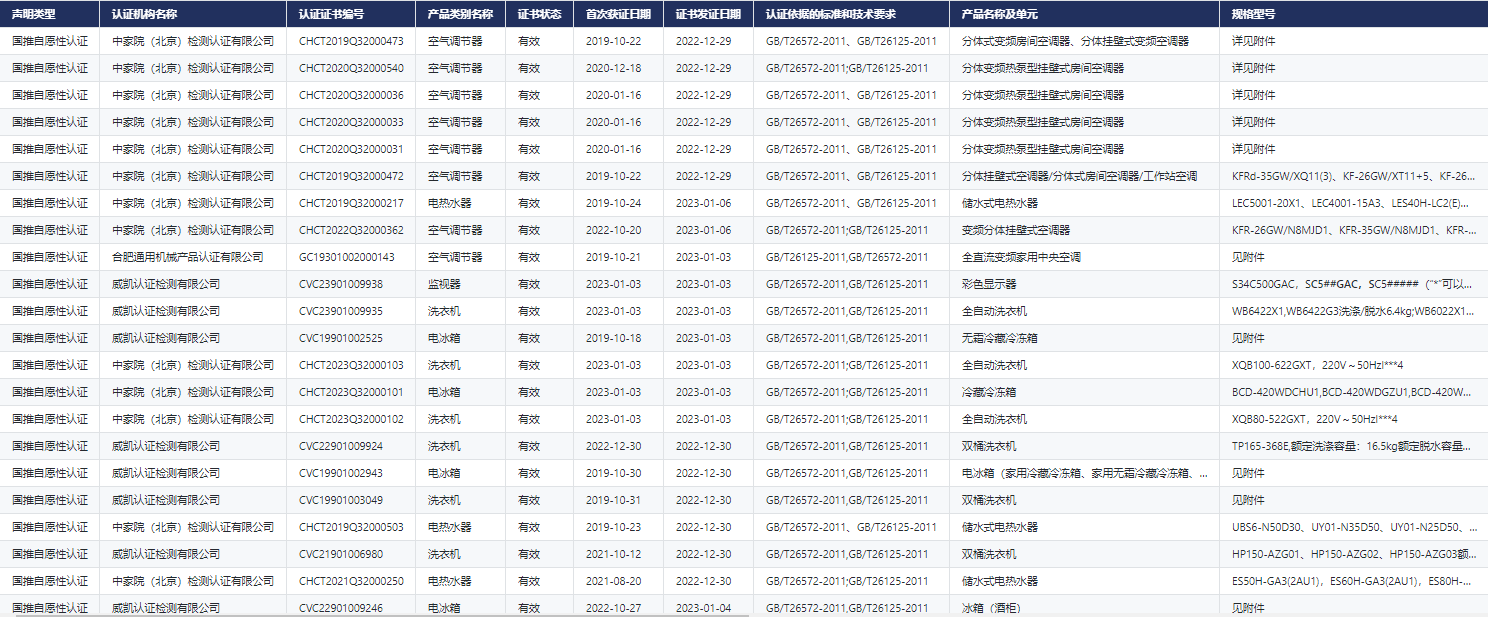The image size is (1488, 617).
Task: Click first certification date 2021-10-12
Action: click(613, 554)
